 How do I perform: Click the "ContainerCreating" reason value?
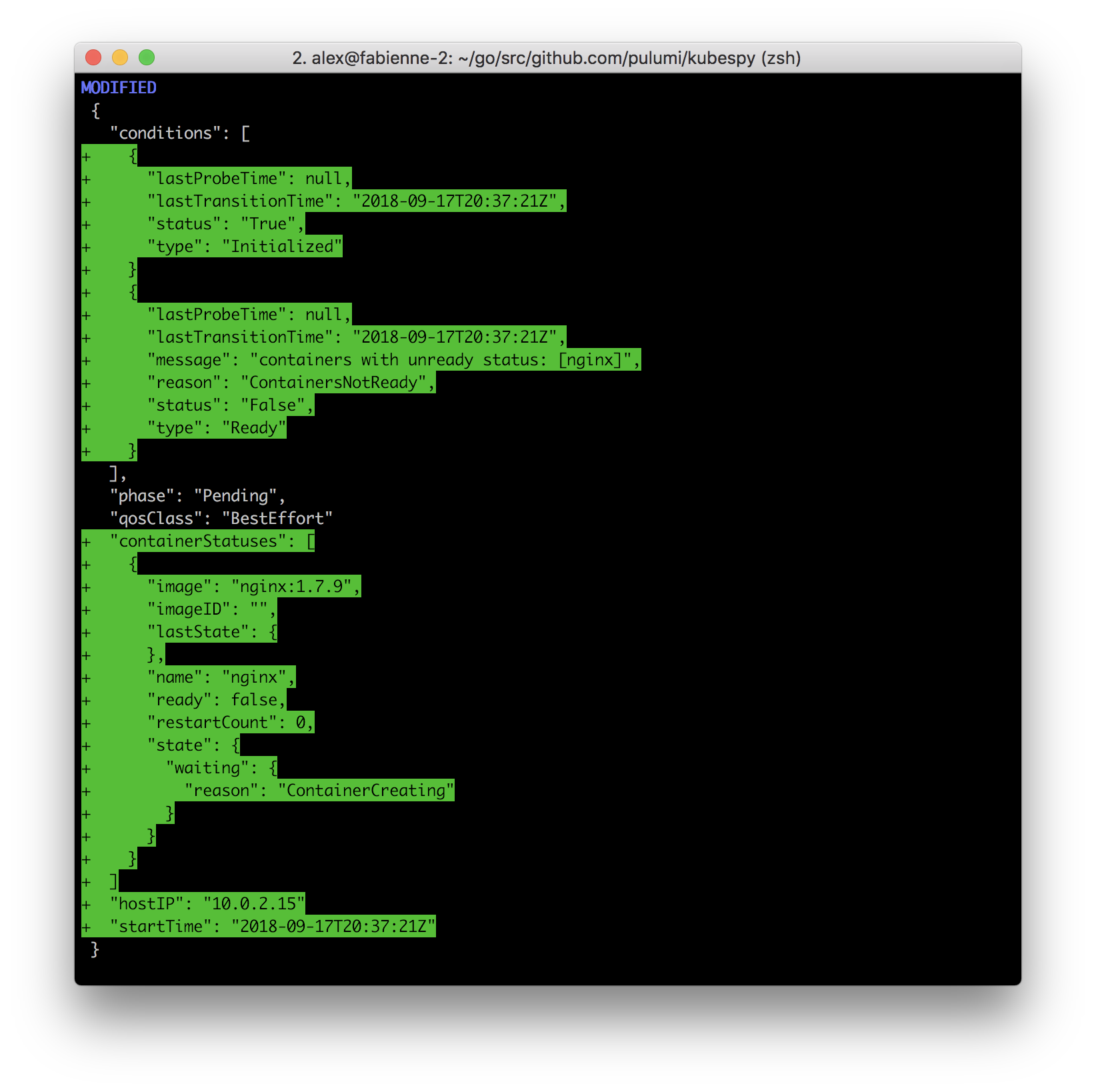(365, 791)
